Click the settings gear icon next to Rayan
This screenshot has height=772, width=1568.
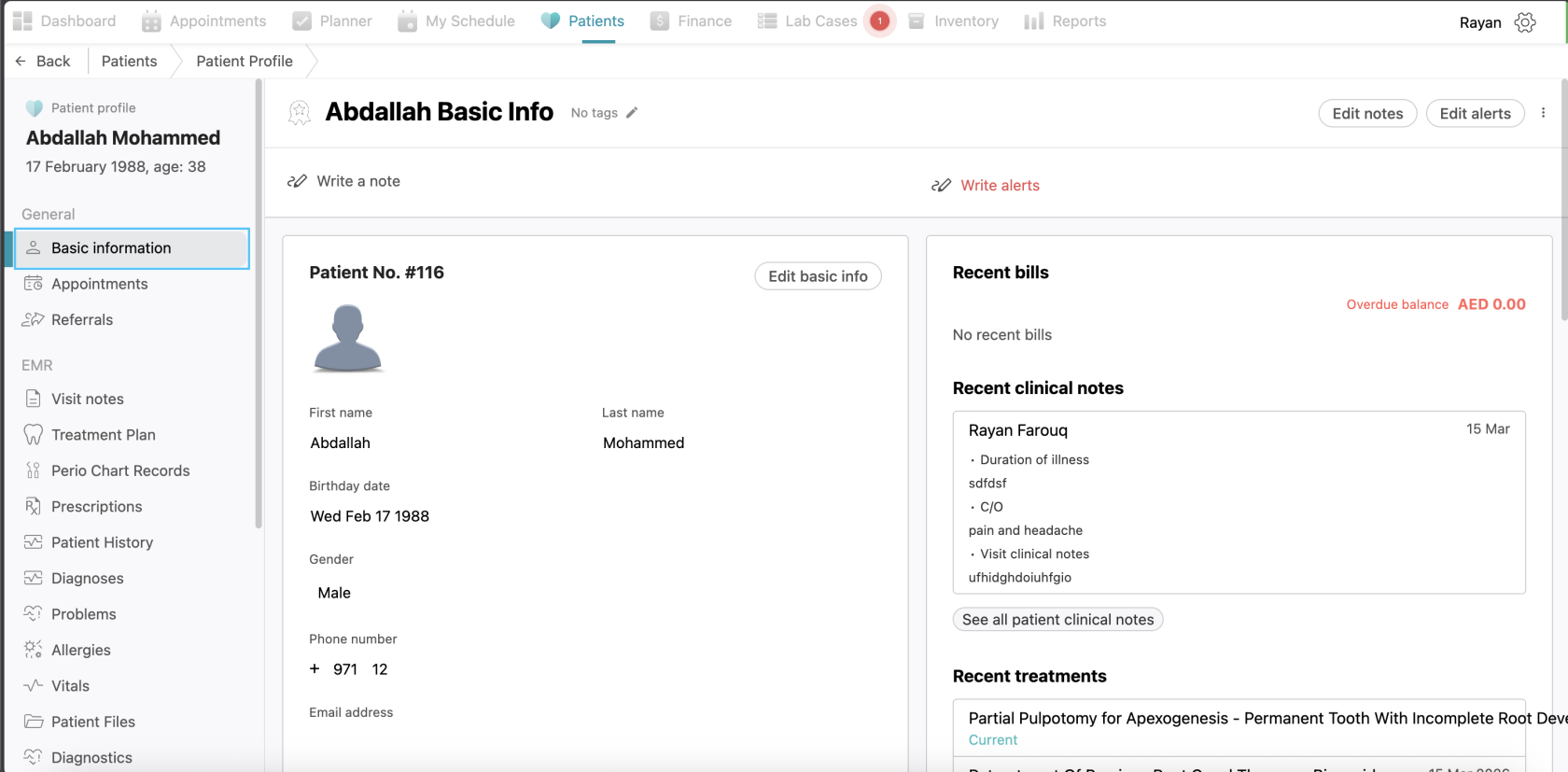tap(1525, 22)
